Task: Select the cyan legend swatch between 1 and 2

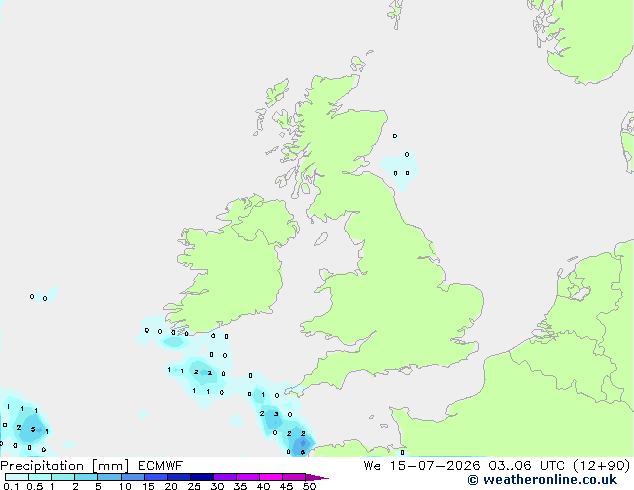Action: pos(63,477)
